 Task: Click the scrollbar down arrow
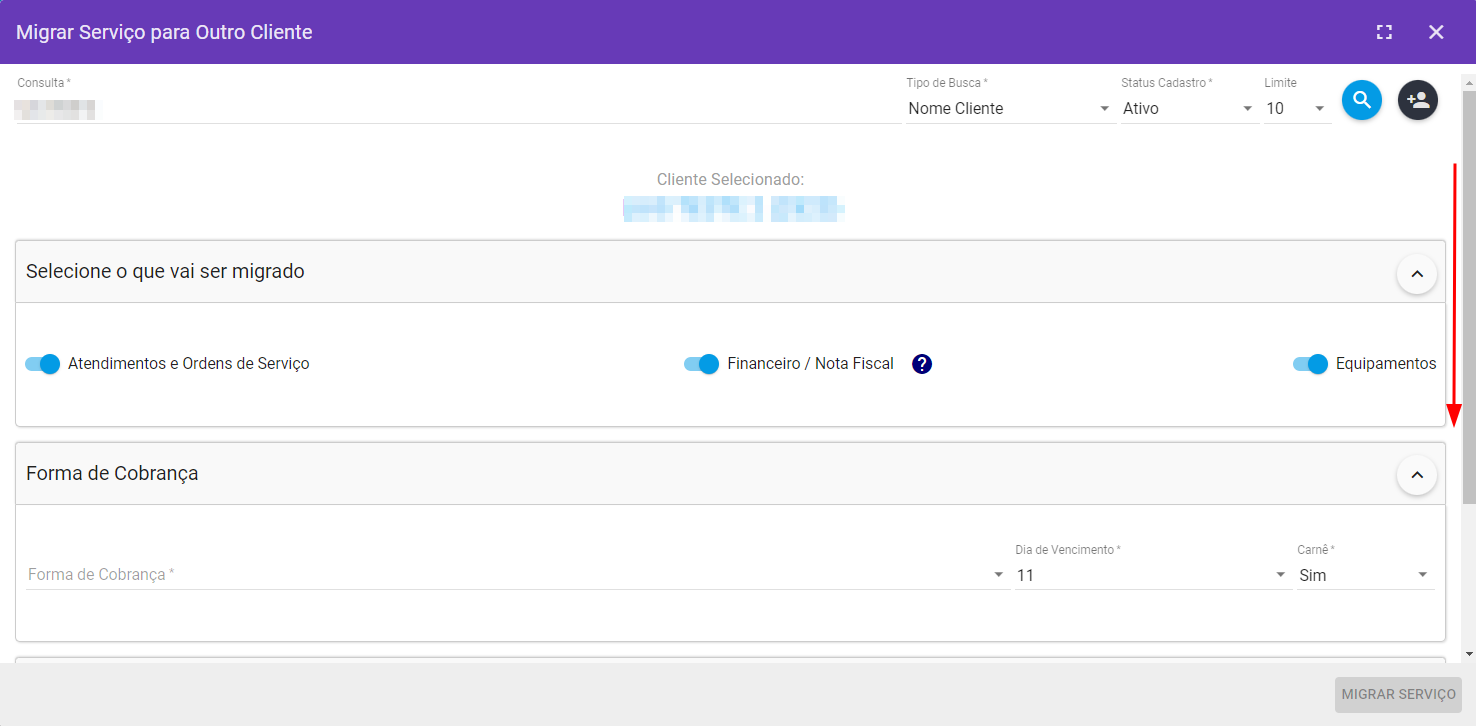[x=1468, y=654]
